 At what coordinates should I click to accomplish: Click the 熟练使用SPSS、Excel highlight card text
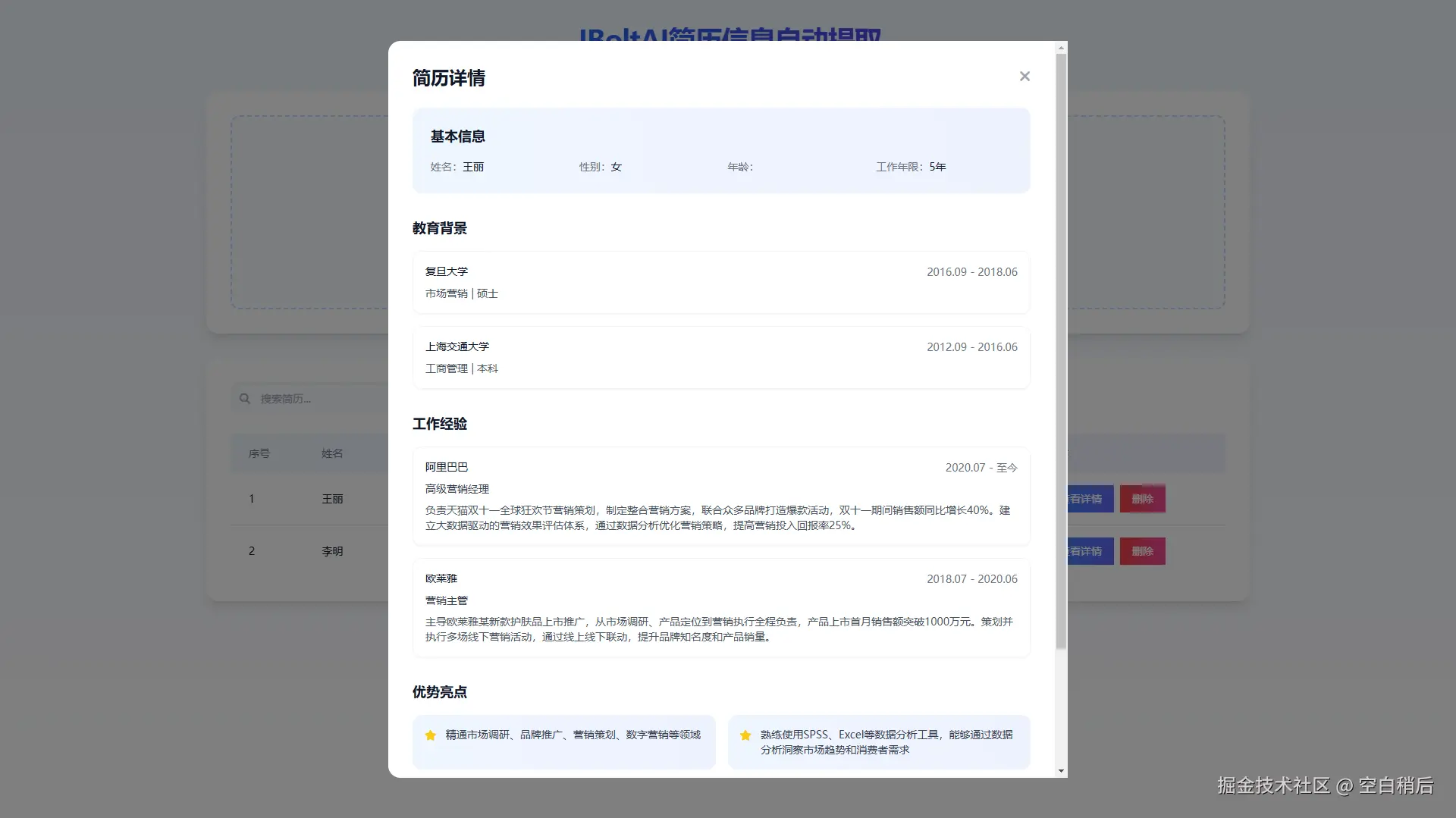pos(886,742)
